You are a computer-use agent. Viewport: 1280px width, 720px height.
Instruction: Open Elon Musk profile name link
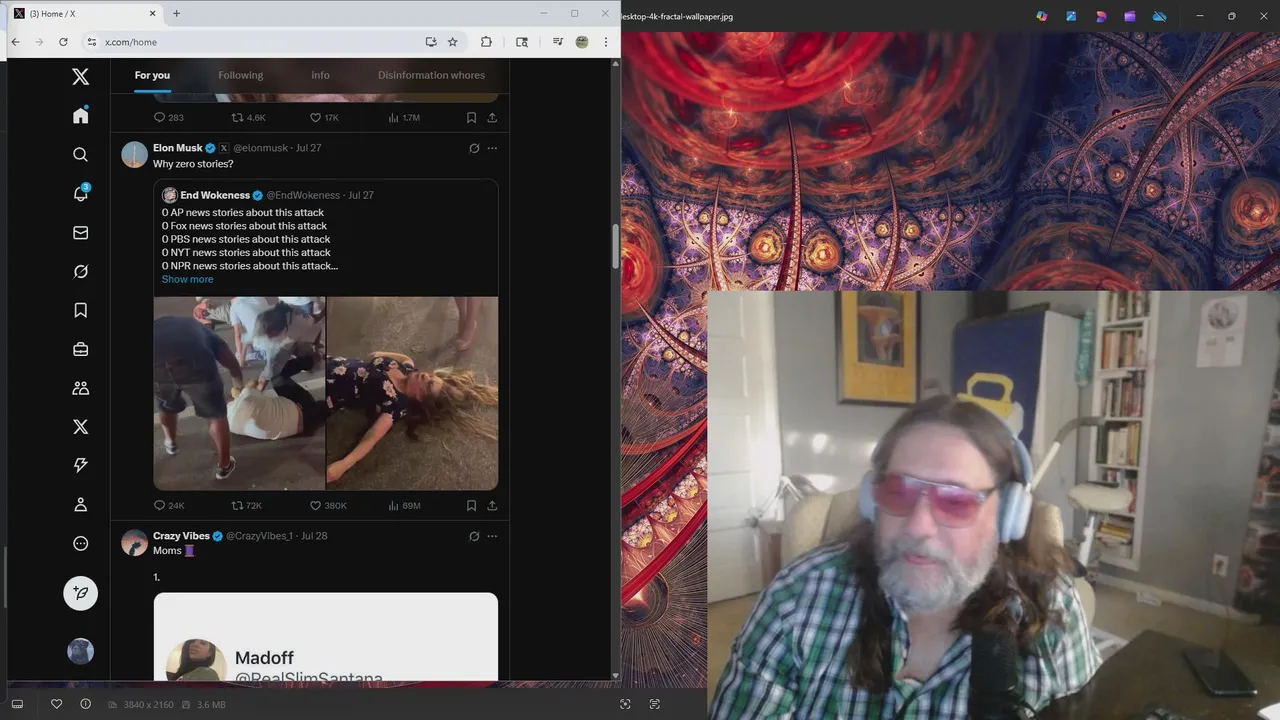(178, 148)
